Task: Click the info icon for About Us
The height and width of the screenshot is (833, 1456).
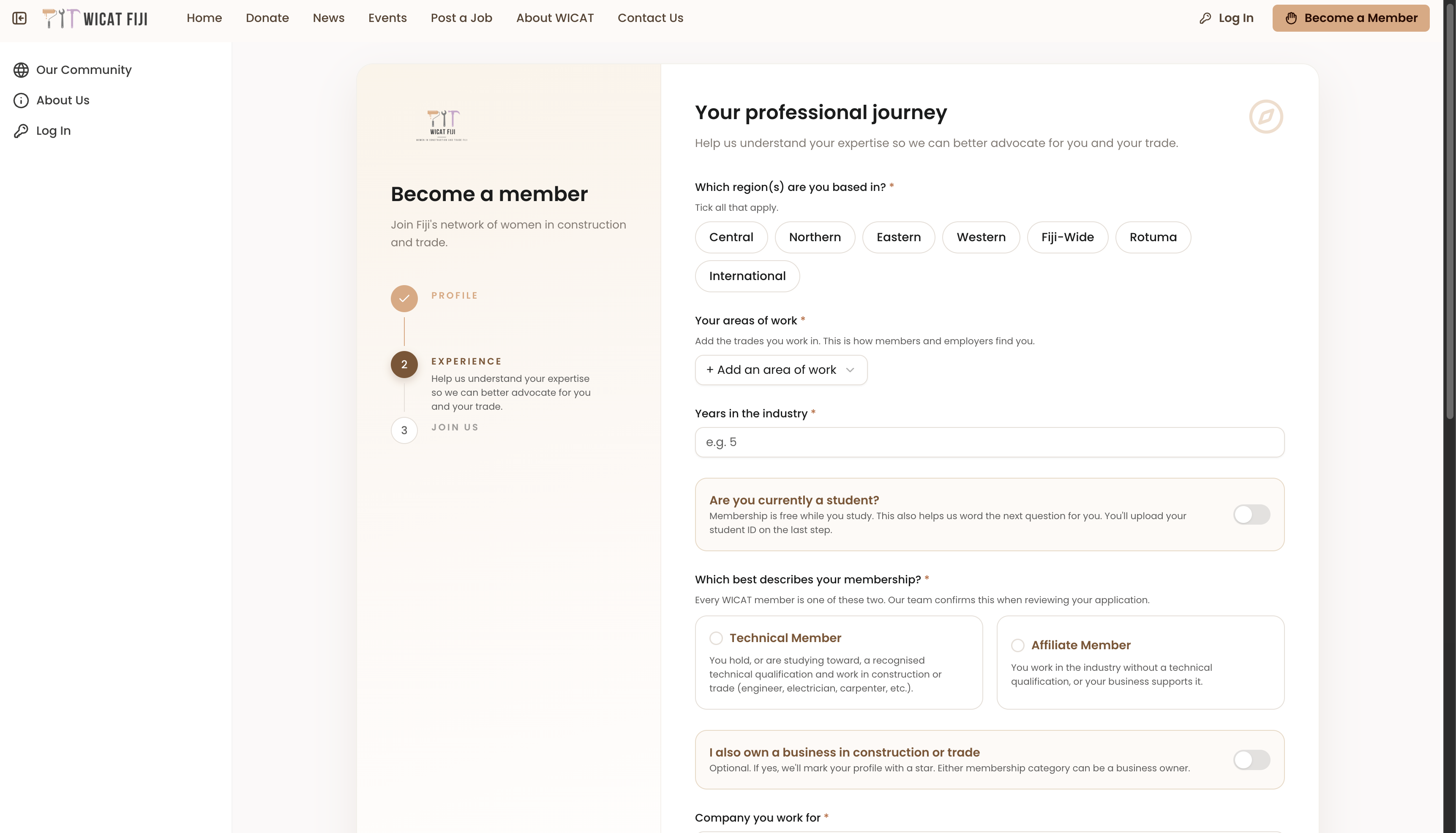Action: pyautogui.click(x=21, y=101)
